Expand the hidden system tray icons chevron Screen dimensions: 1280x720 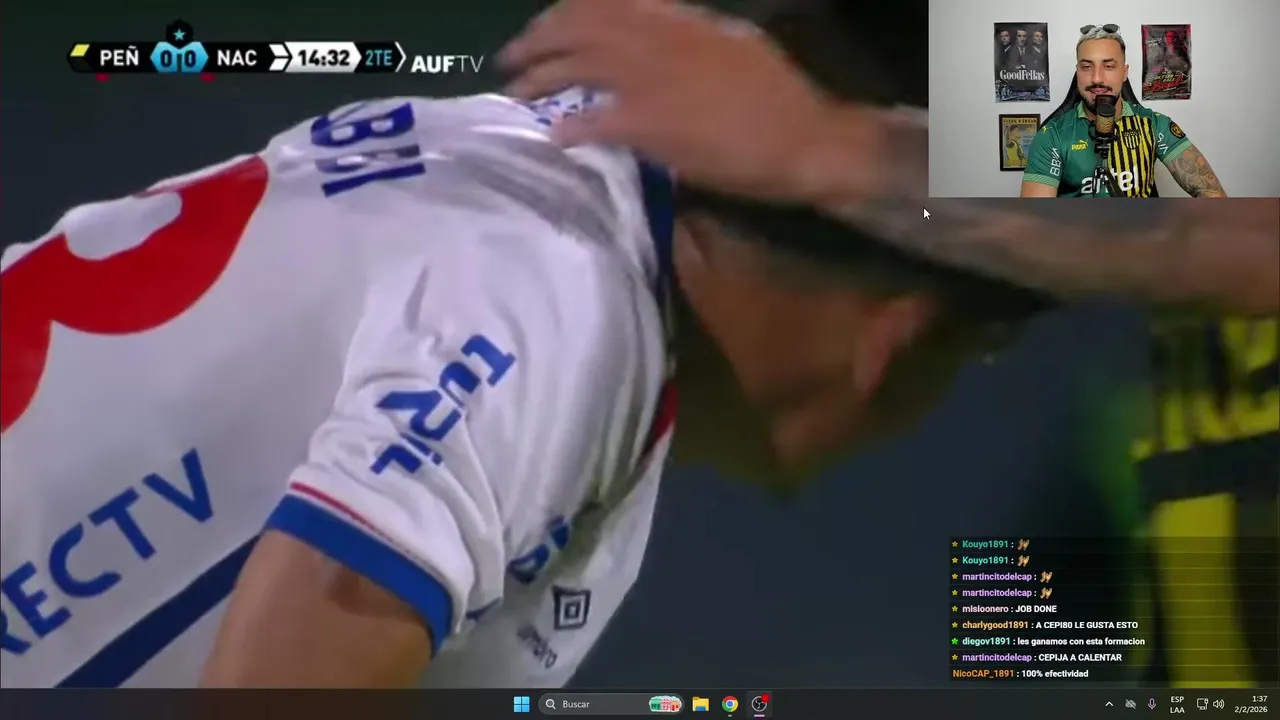coord(1108,704)
